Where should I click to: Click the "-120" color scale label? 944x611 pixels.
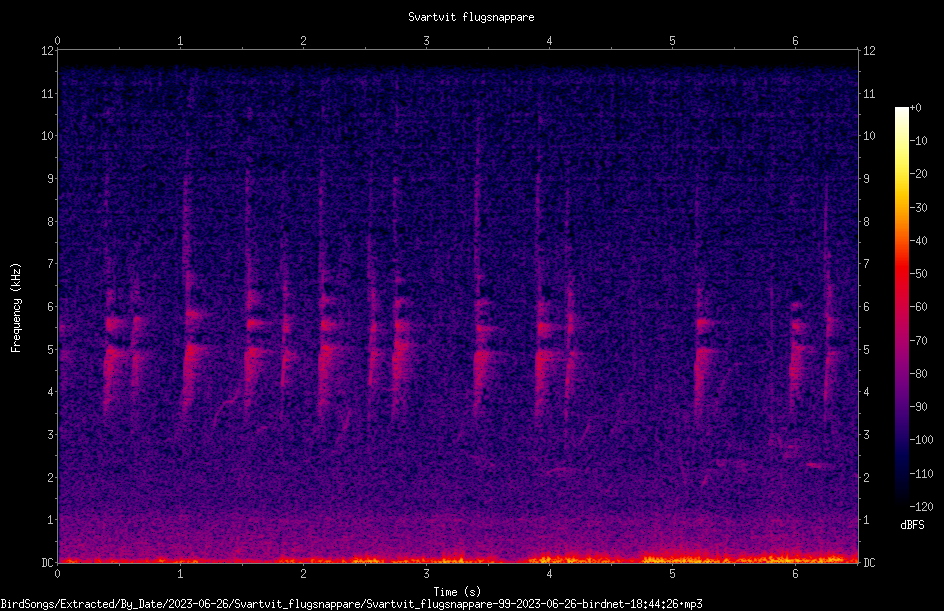921,507
